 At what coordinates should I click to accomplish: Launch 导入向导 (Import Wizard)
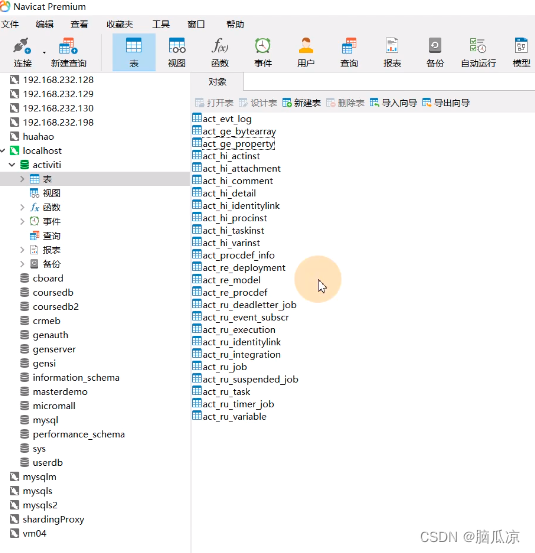pos(393,103)
